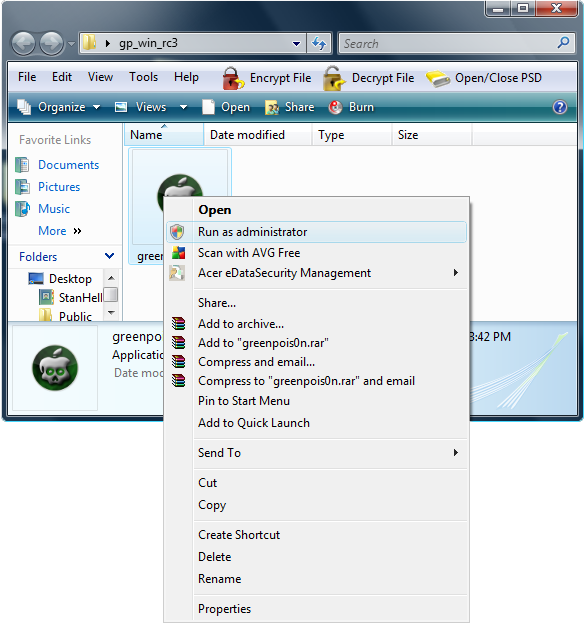Click the Open/Close PSD drive icon

[437, 79]
